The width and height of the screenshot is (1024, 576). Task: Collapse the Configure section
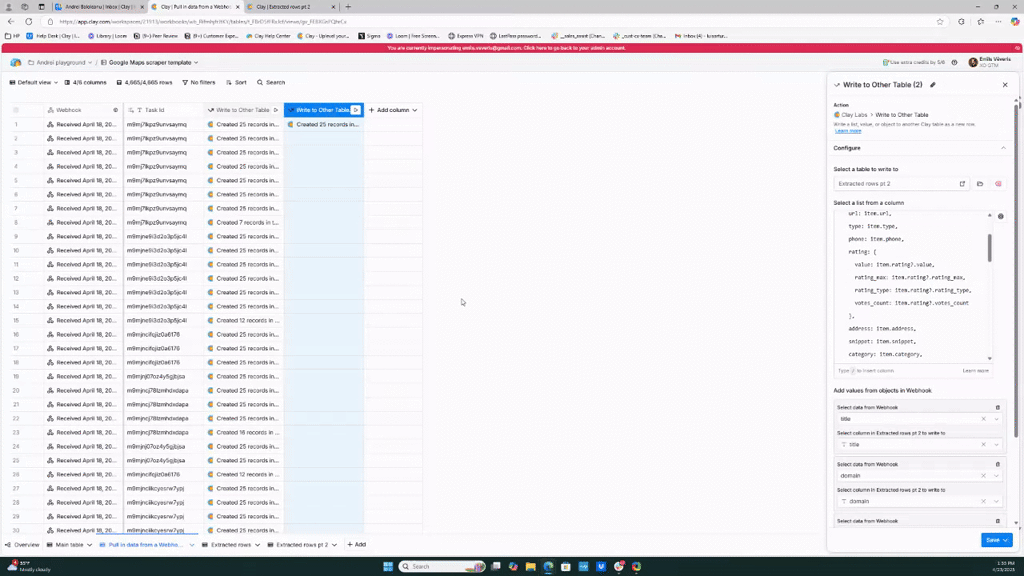coord(1003,148)
